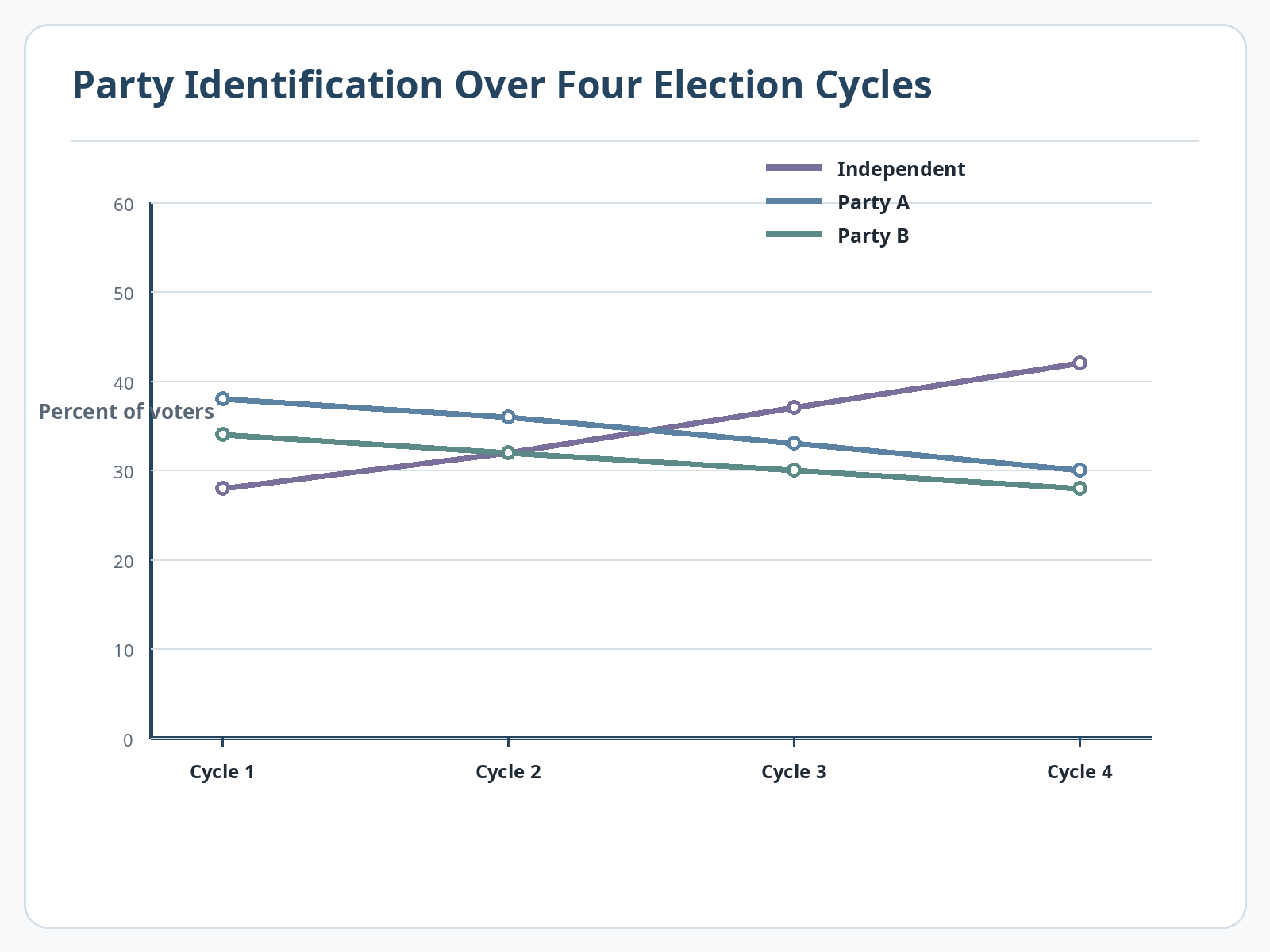Image resolution: width=1270 pixels, height=952 pixels.
Task: Click the Independent data point at Cycle 1
Action: coord(222,488)
